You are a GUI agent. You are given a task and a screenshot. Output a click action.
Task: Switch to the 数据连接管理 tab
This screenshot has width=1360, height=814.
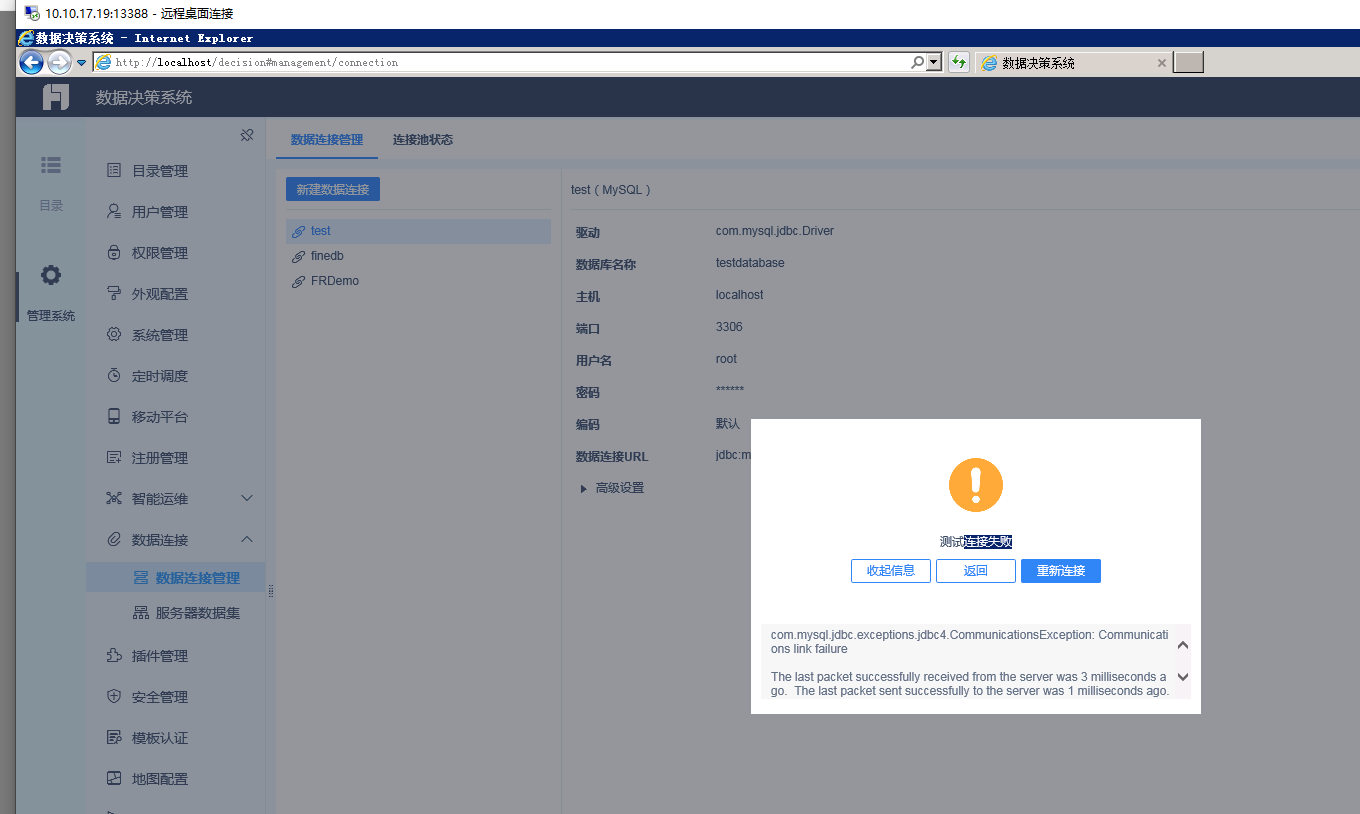(x=327, y=140)
